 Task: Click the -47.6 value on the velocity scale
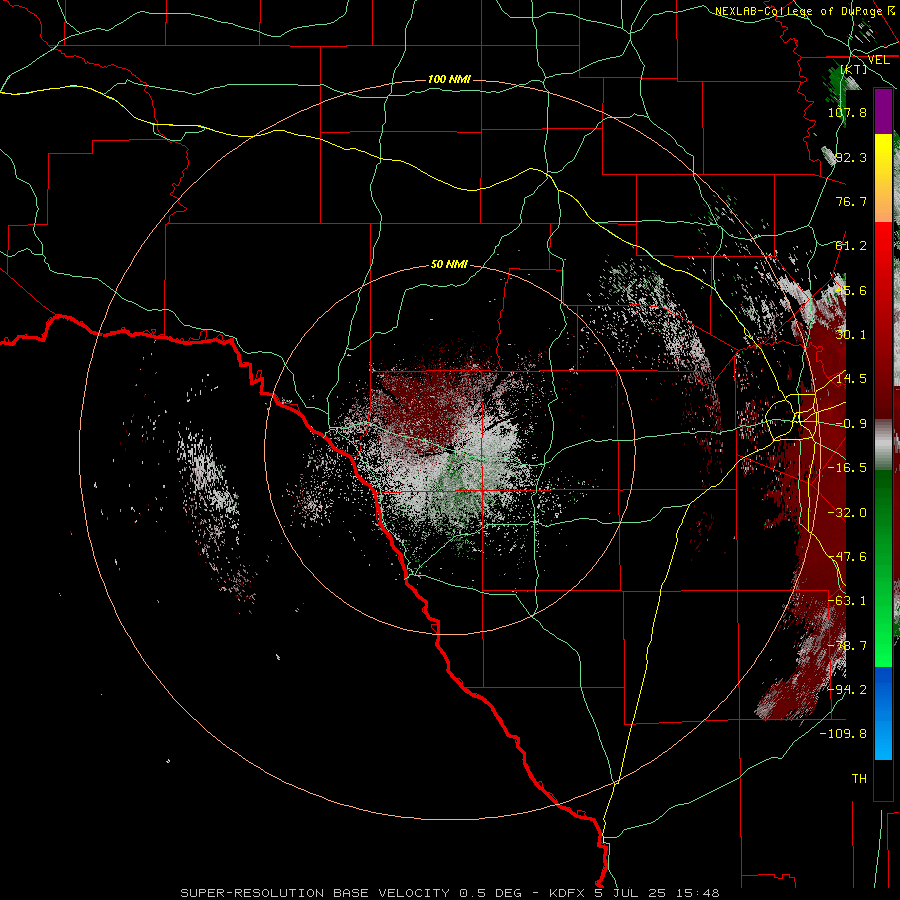coord(847,557)
